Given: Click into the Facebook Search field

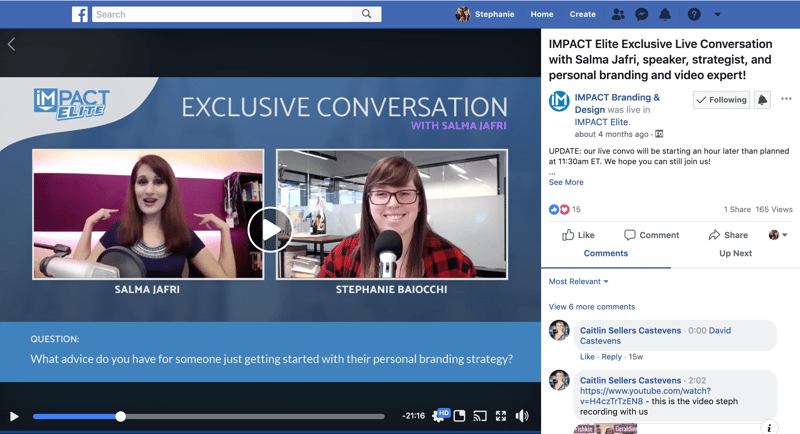Looking at the screenshot, I should coord(223,14).
